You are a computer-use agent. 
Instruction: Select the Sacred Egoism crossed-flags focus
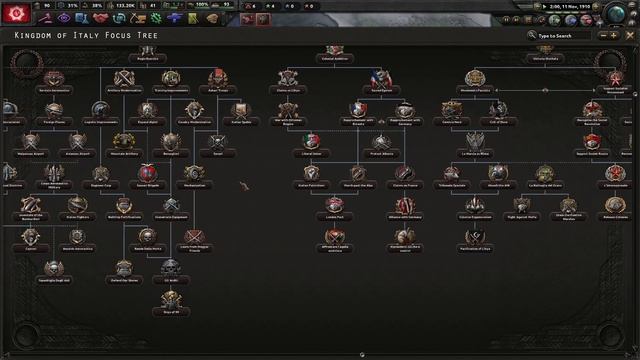point(381,82)
